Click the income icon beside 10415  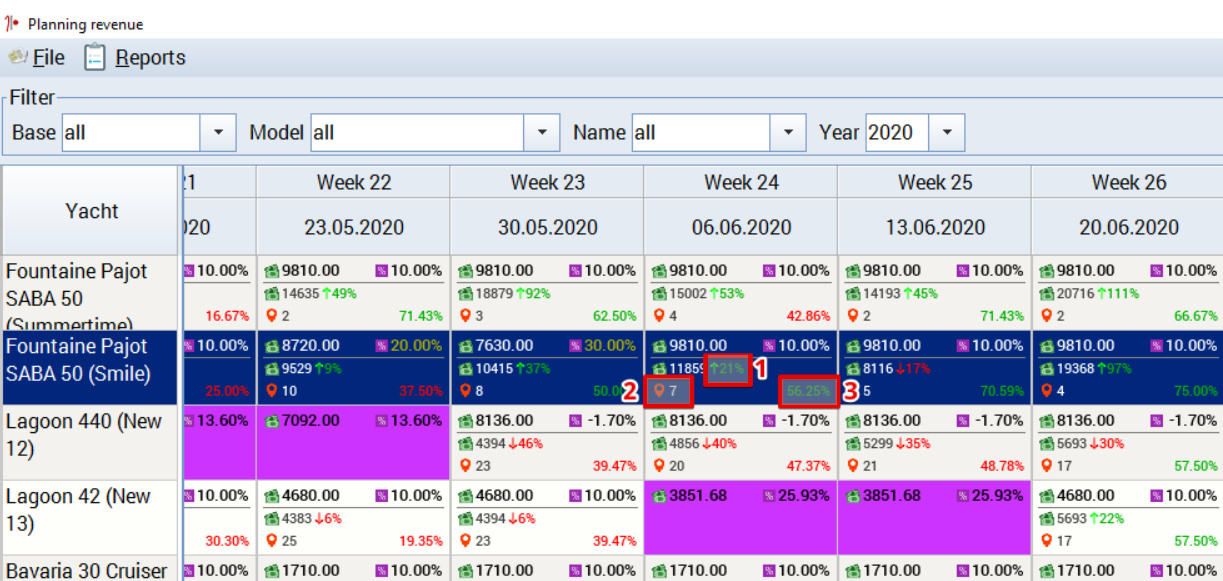point(466,369)
